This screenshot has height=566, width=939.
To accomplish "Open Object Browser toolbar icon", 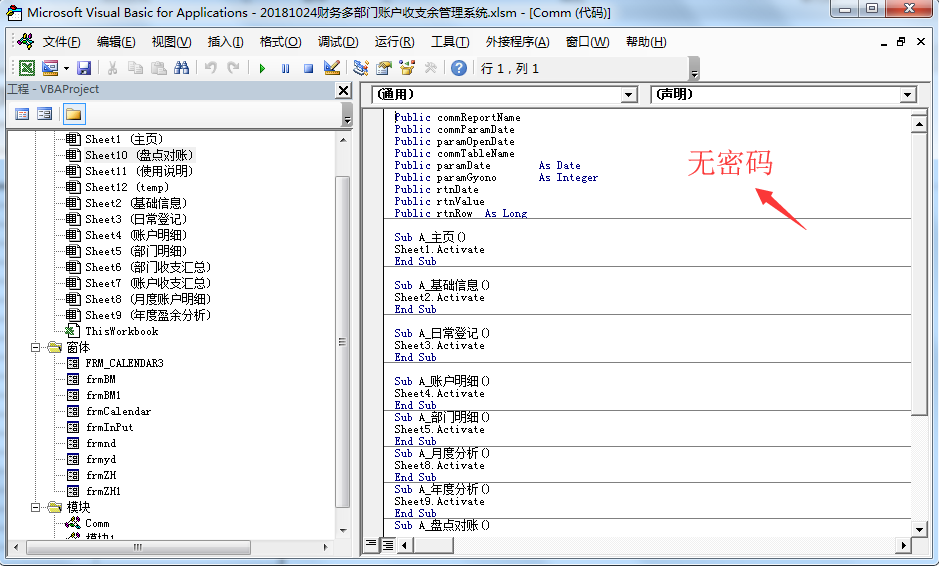I will coord(407,68).
